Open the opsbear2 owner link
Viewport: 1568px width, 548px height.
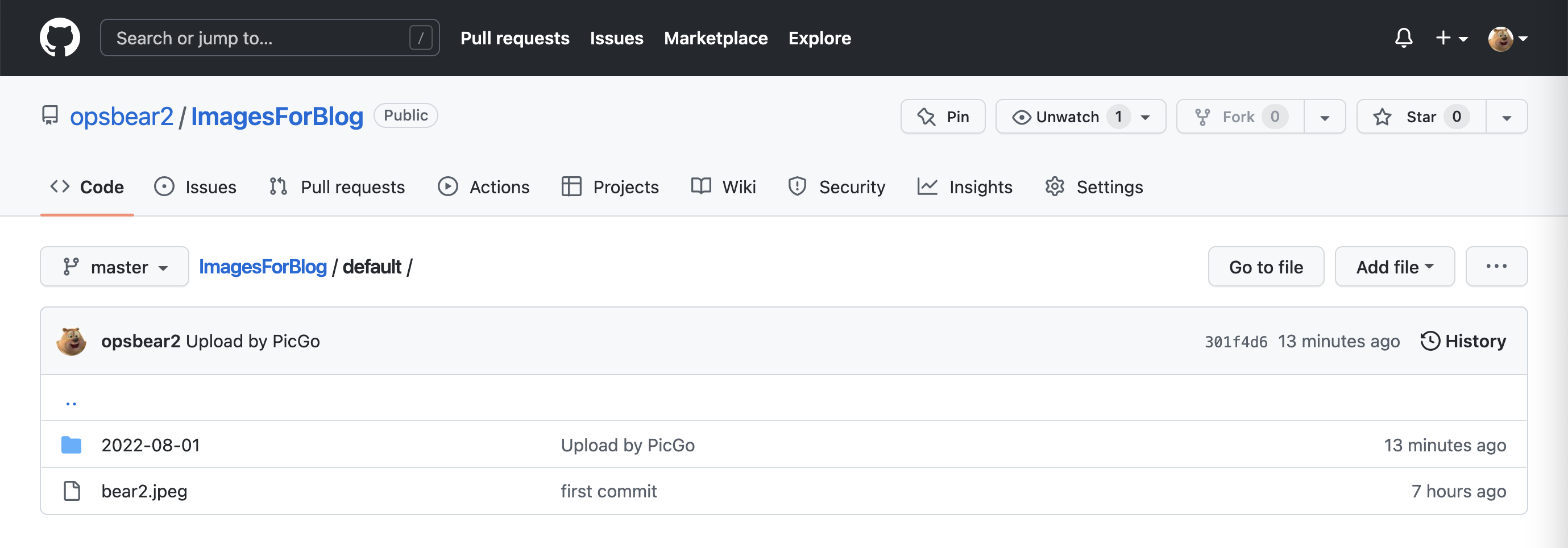pyautogui.click(x=121, y=116)
